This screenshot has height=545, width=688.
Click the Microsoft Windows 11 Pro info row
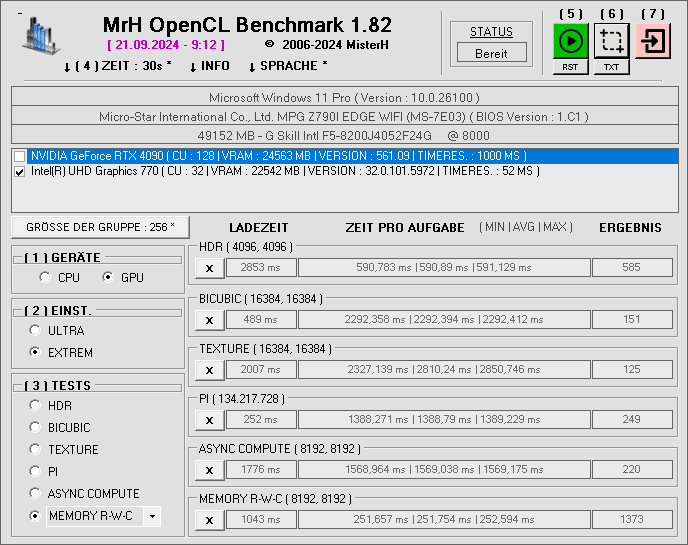(x=345, y=97)
